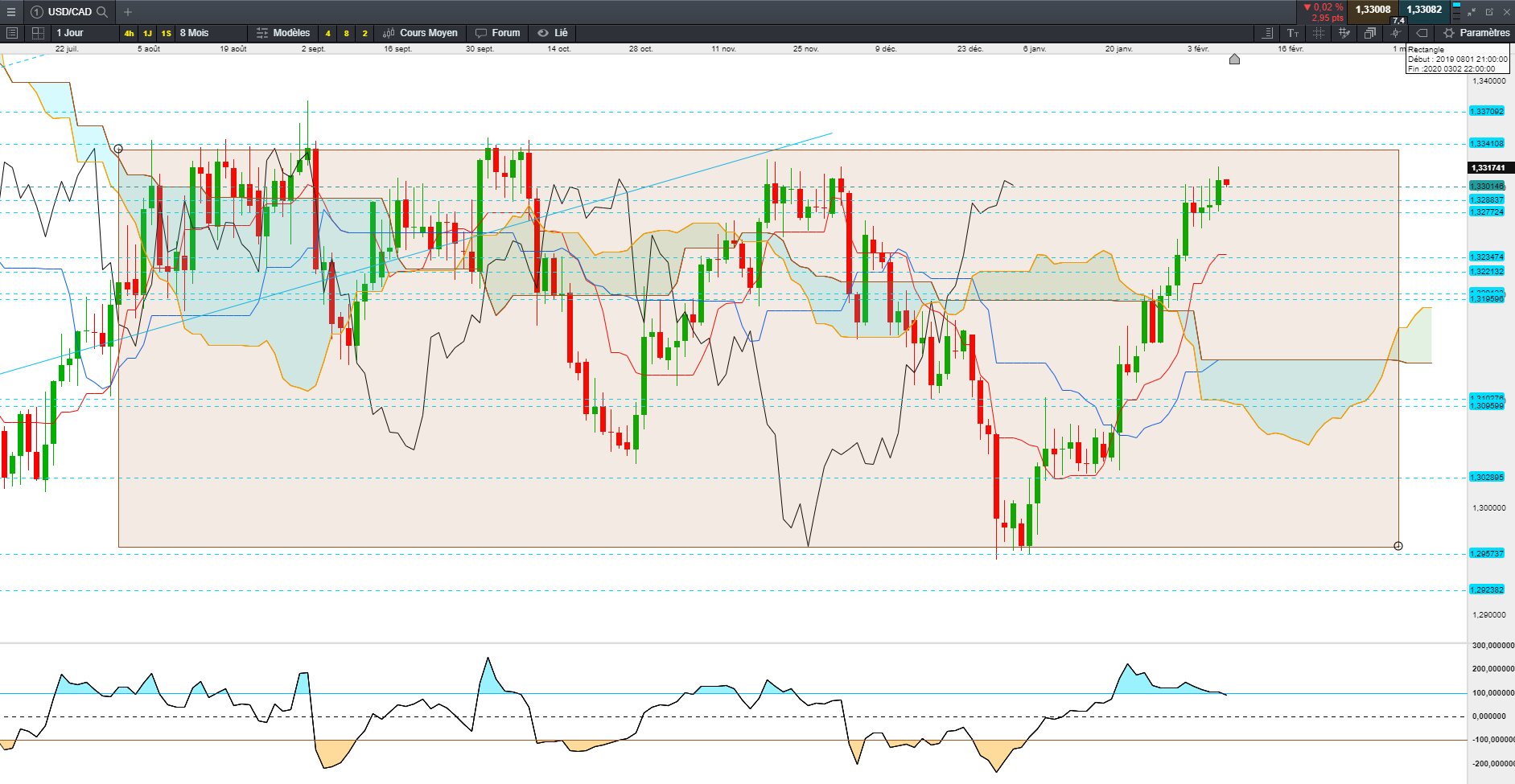Switch to the 1S timeframe shortcut
Viewport: 1515px width, 784px height.
tap(166, 33)
